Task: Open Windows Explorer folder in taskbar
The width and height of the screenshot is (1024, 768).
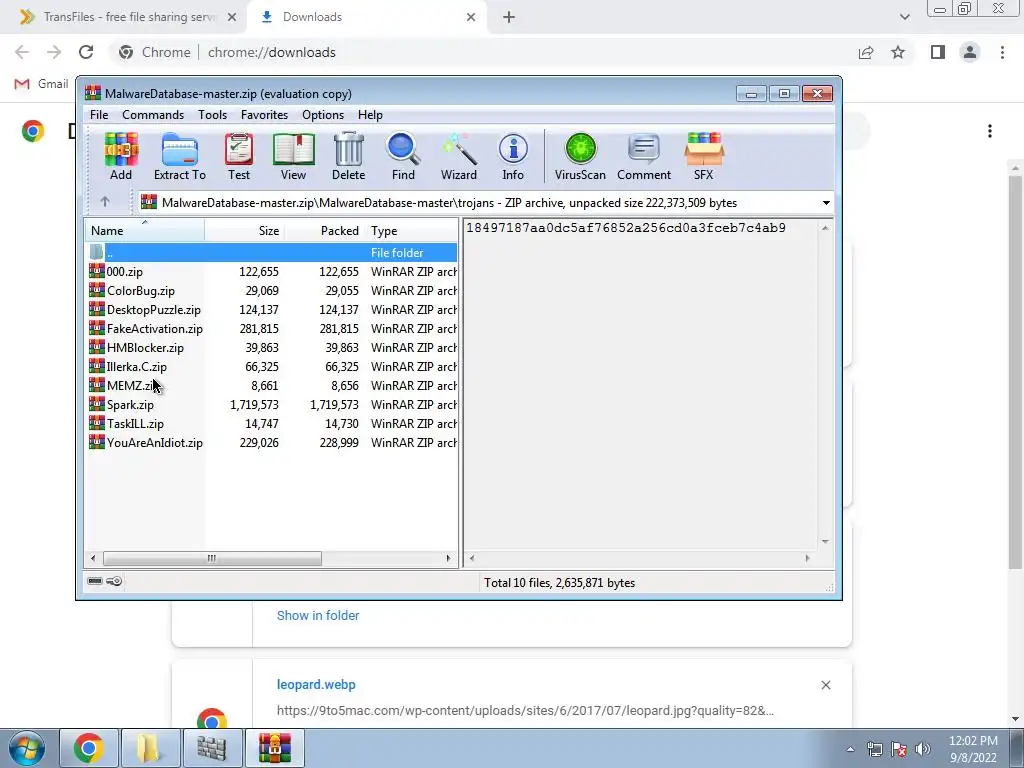Action: (150, 748)
